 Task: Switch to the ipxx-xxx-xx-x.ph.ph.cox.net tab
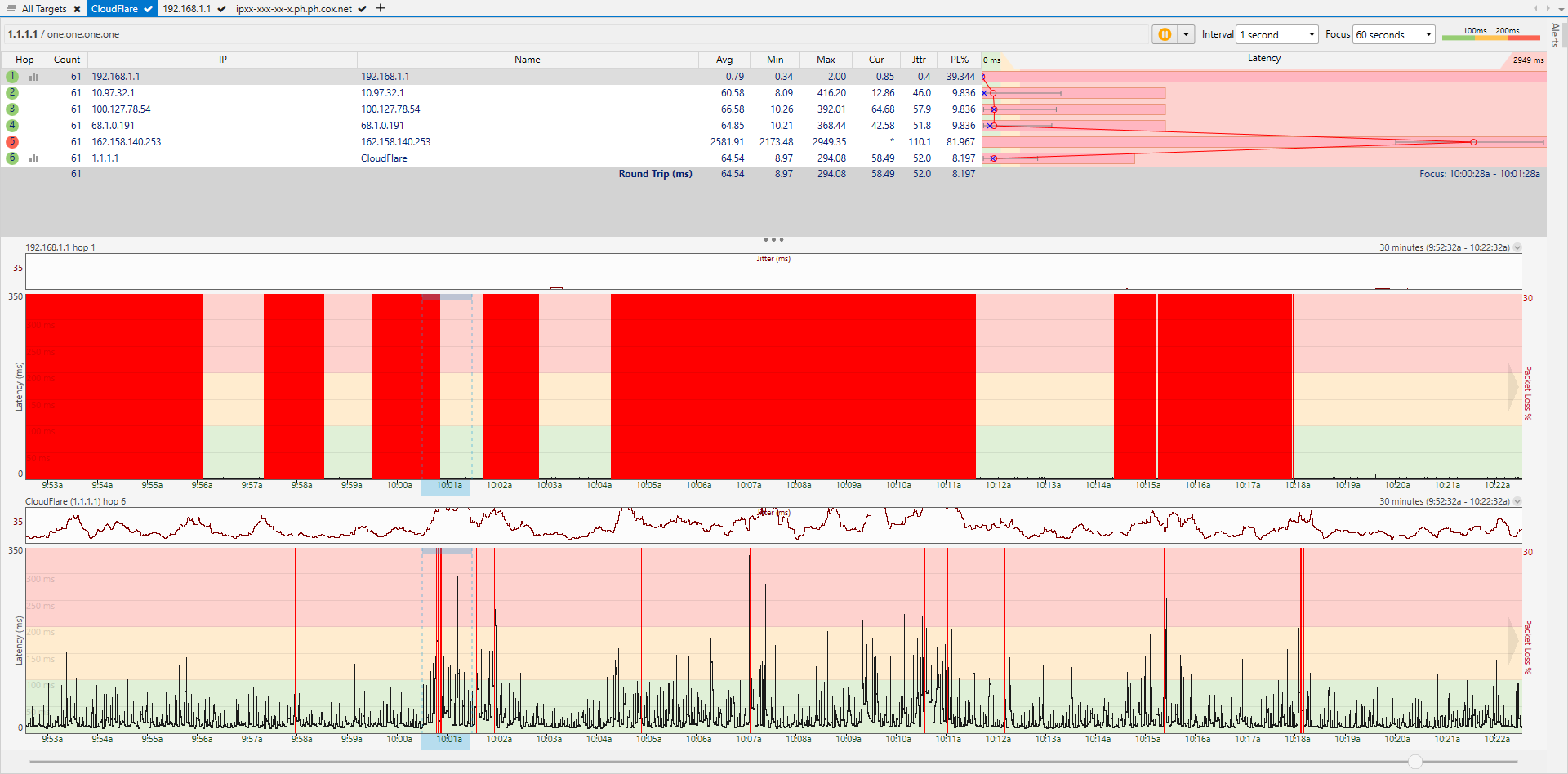[x=294, y=9]
